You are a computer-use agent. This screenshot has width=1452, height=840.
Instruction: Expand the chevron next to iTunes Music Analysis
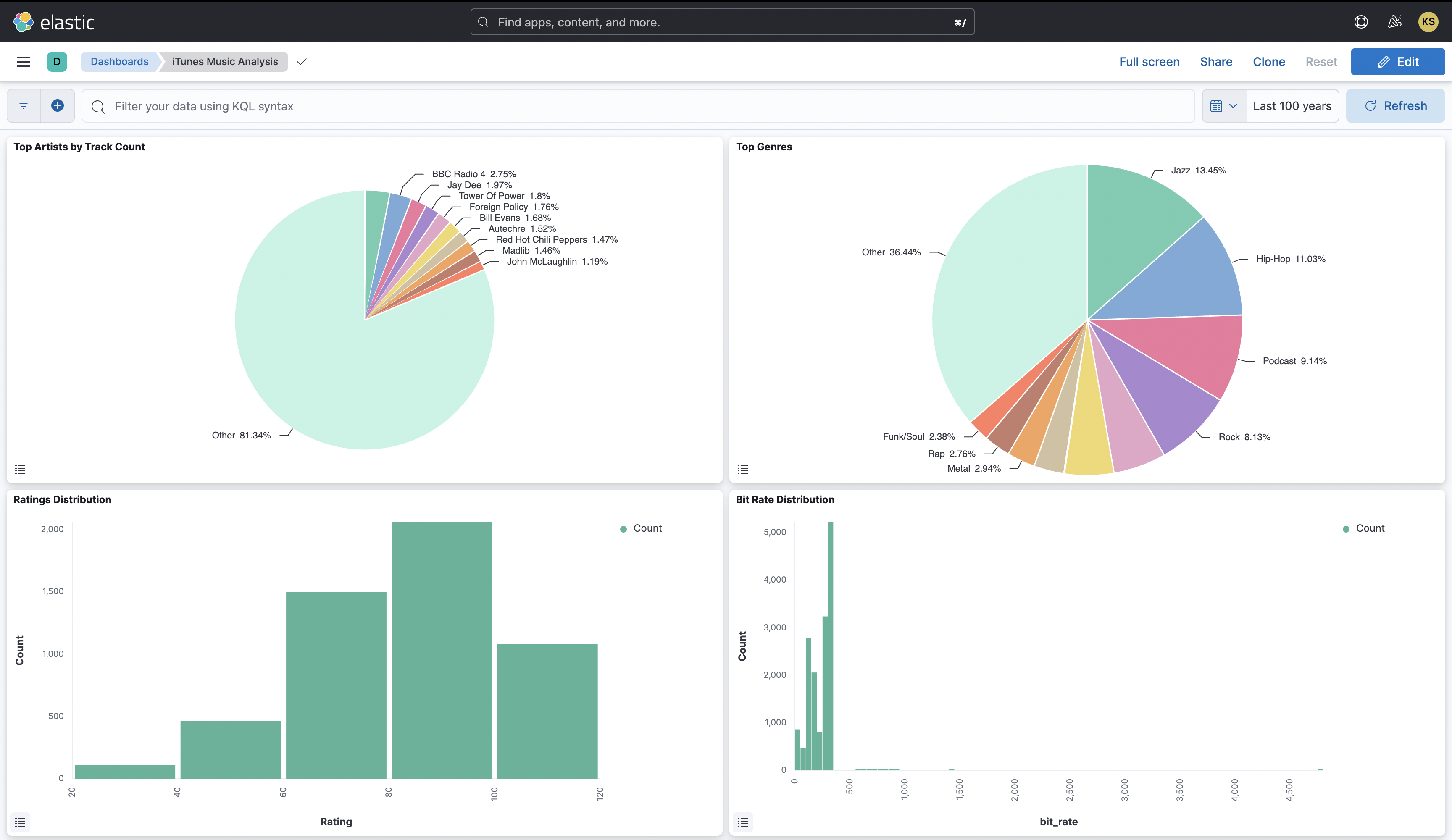(301, 62)
